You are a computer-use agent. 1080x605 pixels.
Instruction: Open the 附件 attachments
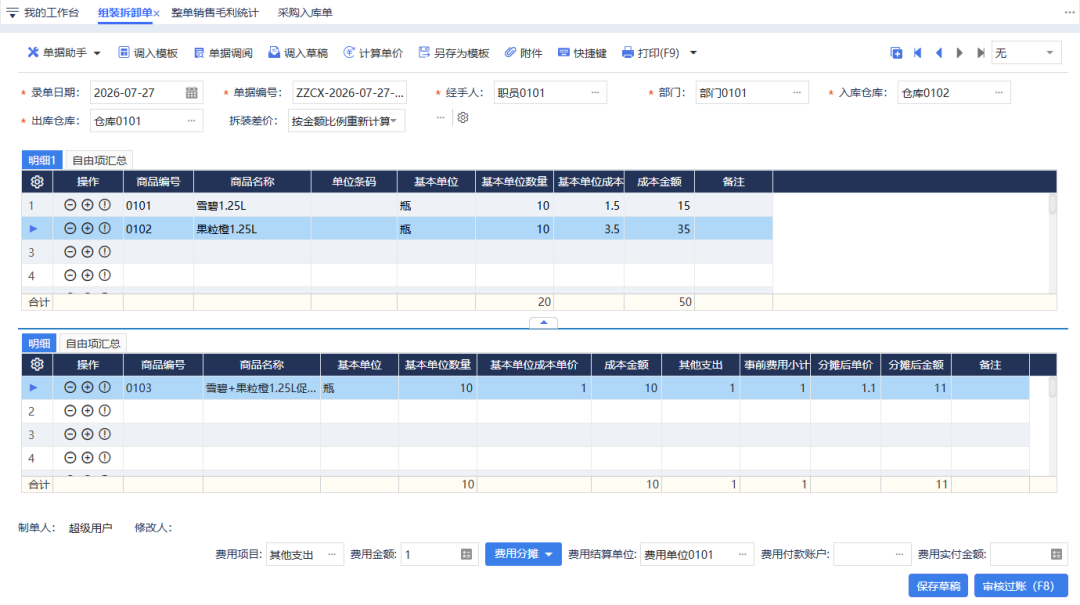tap(523, 53)
